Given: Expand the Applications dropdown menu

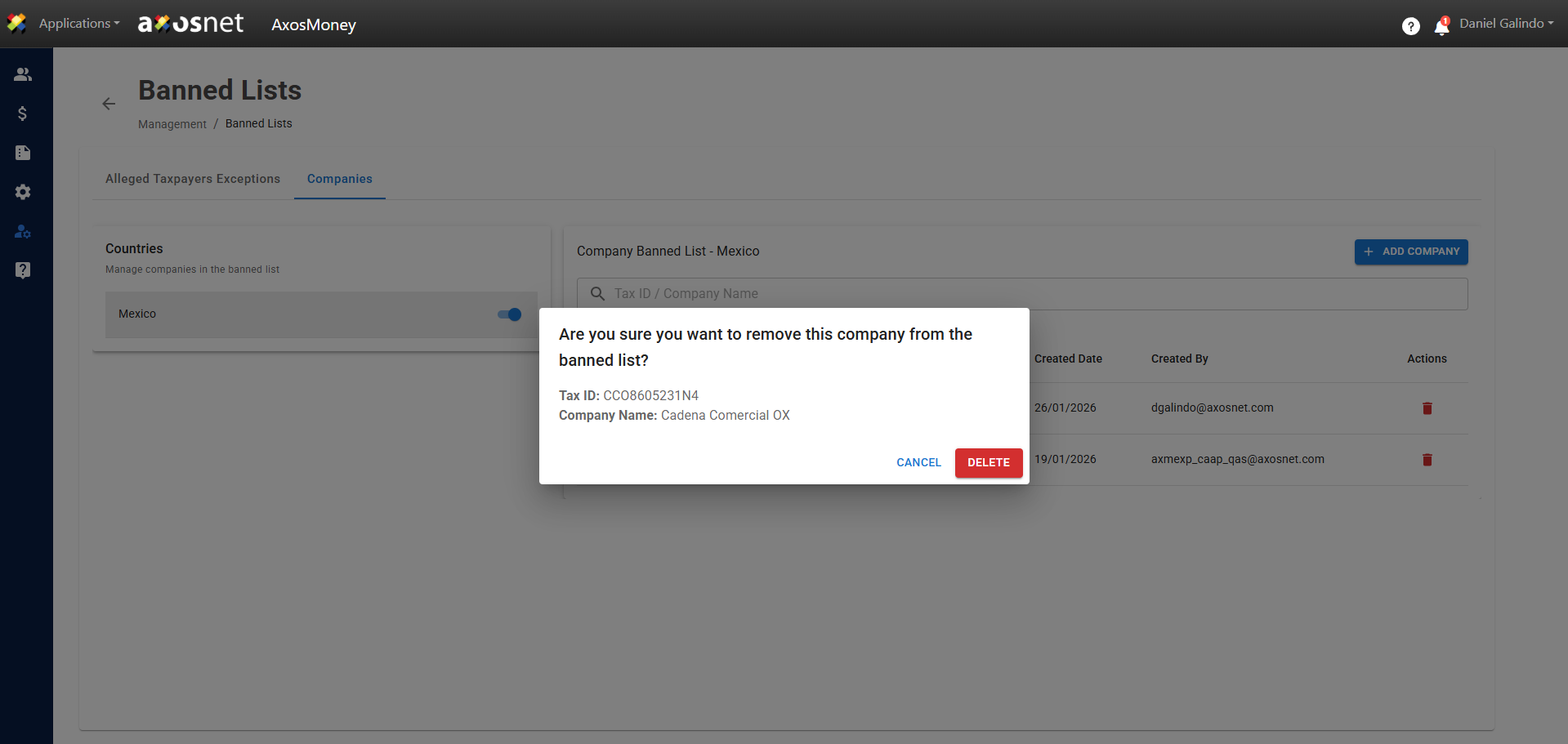Looking at the screenshot, I should tap(78, 24).
